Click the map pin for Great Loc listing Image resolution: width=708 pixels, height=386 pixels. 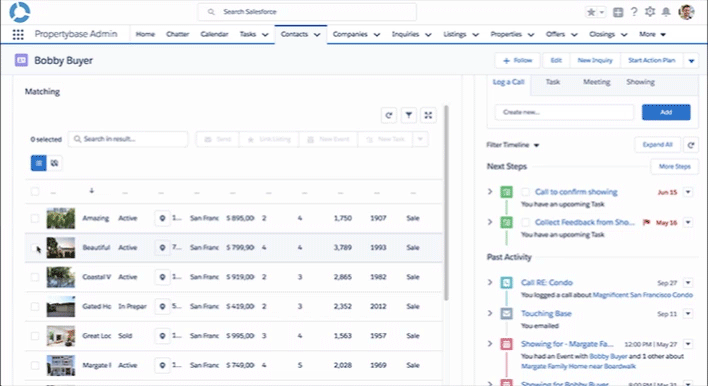click(163, 336)
